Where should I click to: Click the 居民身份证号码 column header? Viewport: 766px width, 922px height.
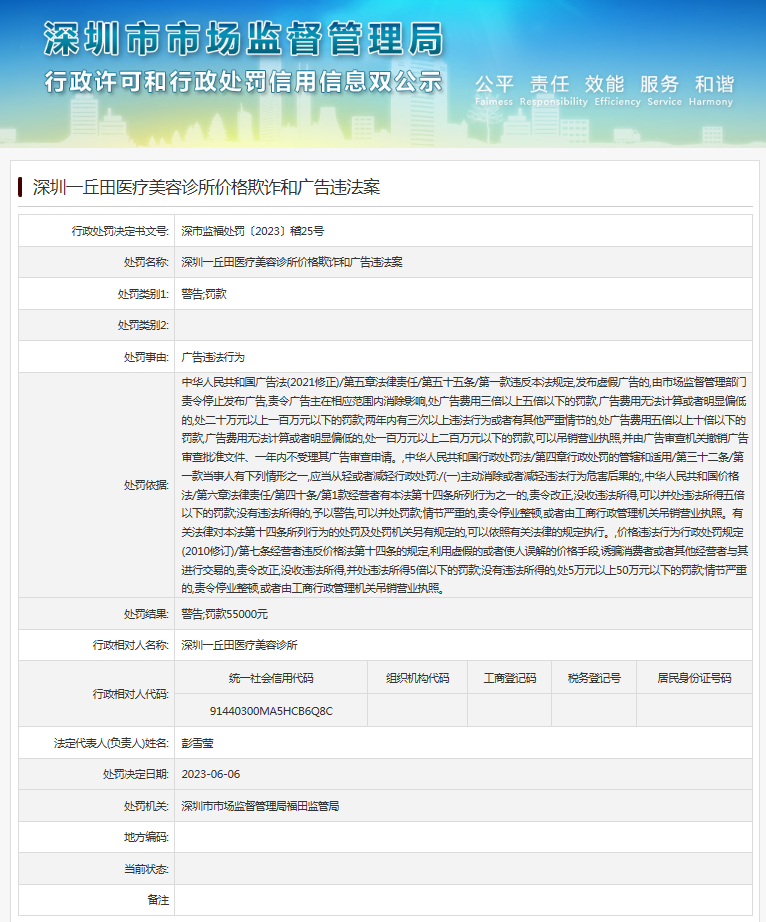(x=694, y=678)
